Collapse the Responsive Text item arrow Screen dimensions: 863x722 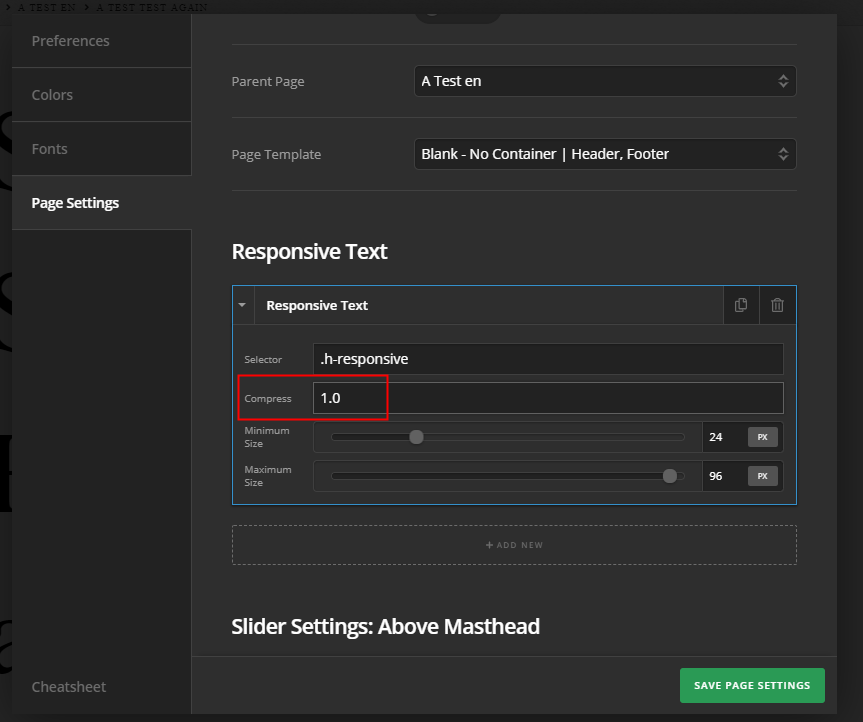pyautogui.click(x=242, y=305)
